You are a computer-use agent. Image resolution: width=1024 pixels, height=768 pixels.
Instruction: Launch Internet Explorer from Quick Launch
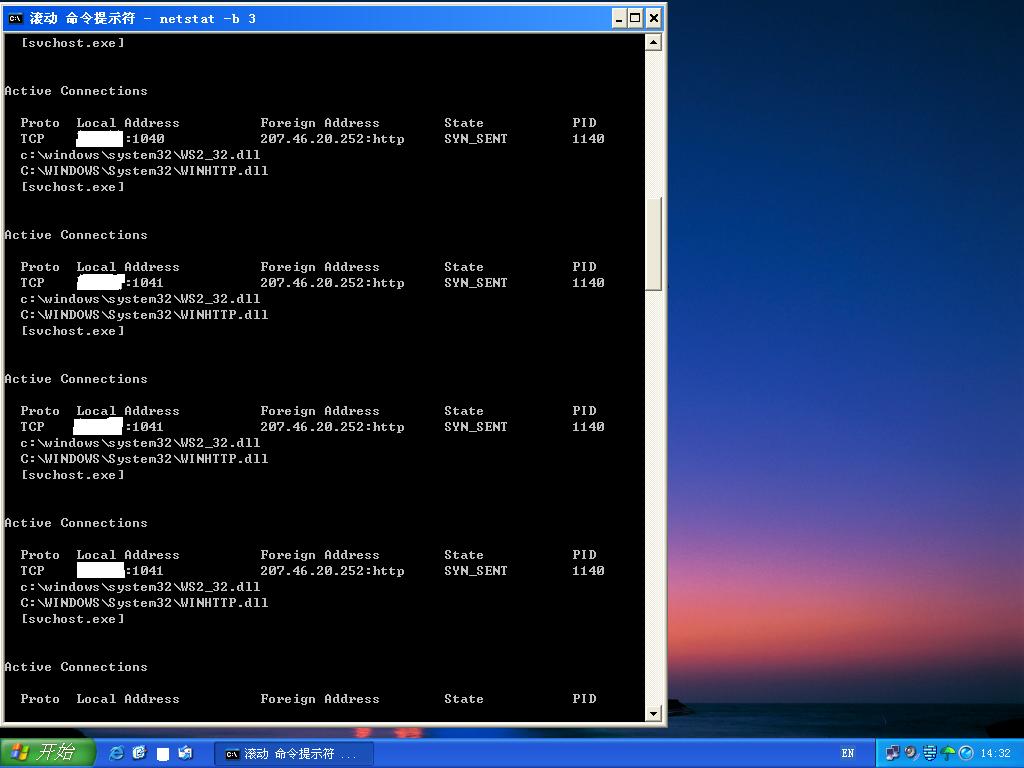(116, 753)
